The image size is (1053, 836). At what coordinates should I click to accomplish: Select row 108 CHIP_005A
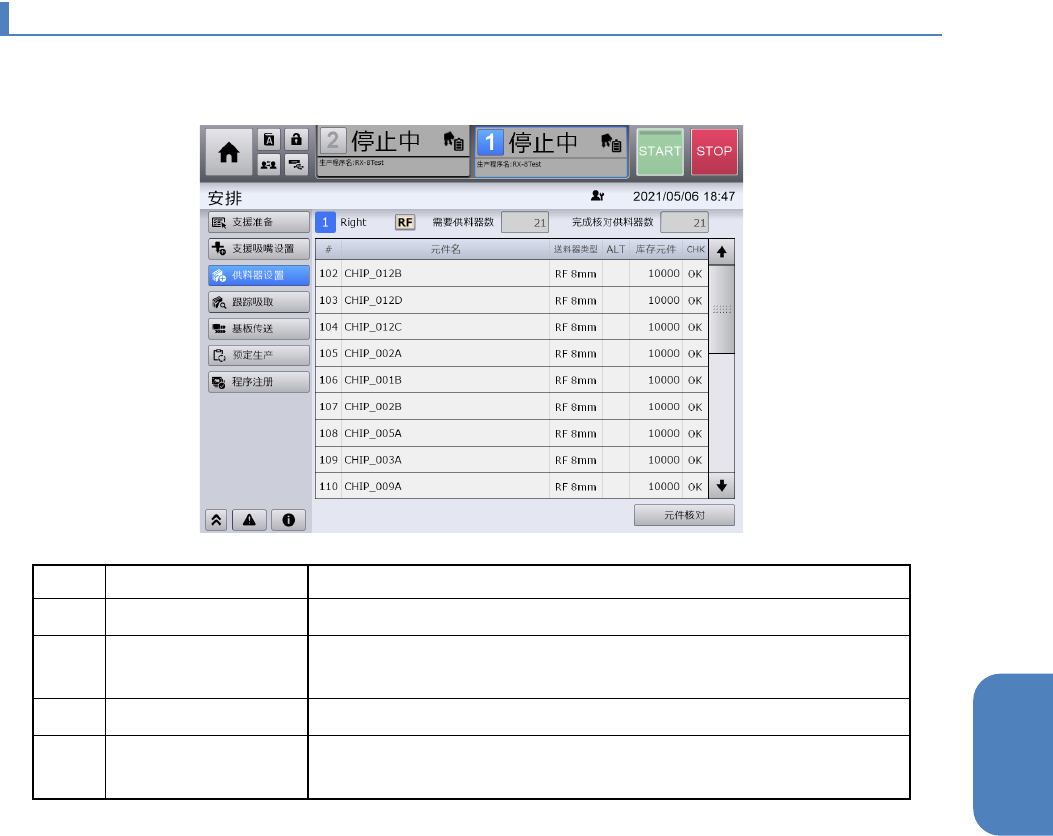pos(512,433)
